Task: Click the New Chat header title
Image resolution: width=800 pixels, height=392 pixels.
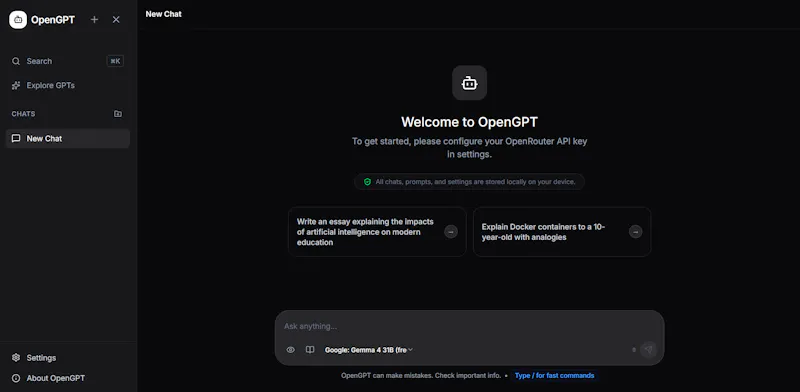Action: tap(163, 14)
